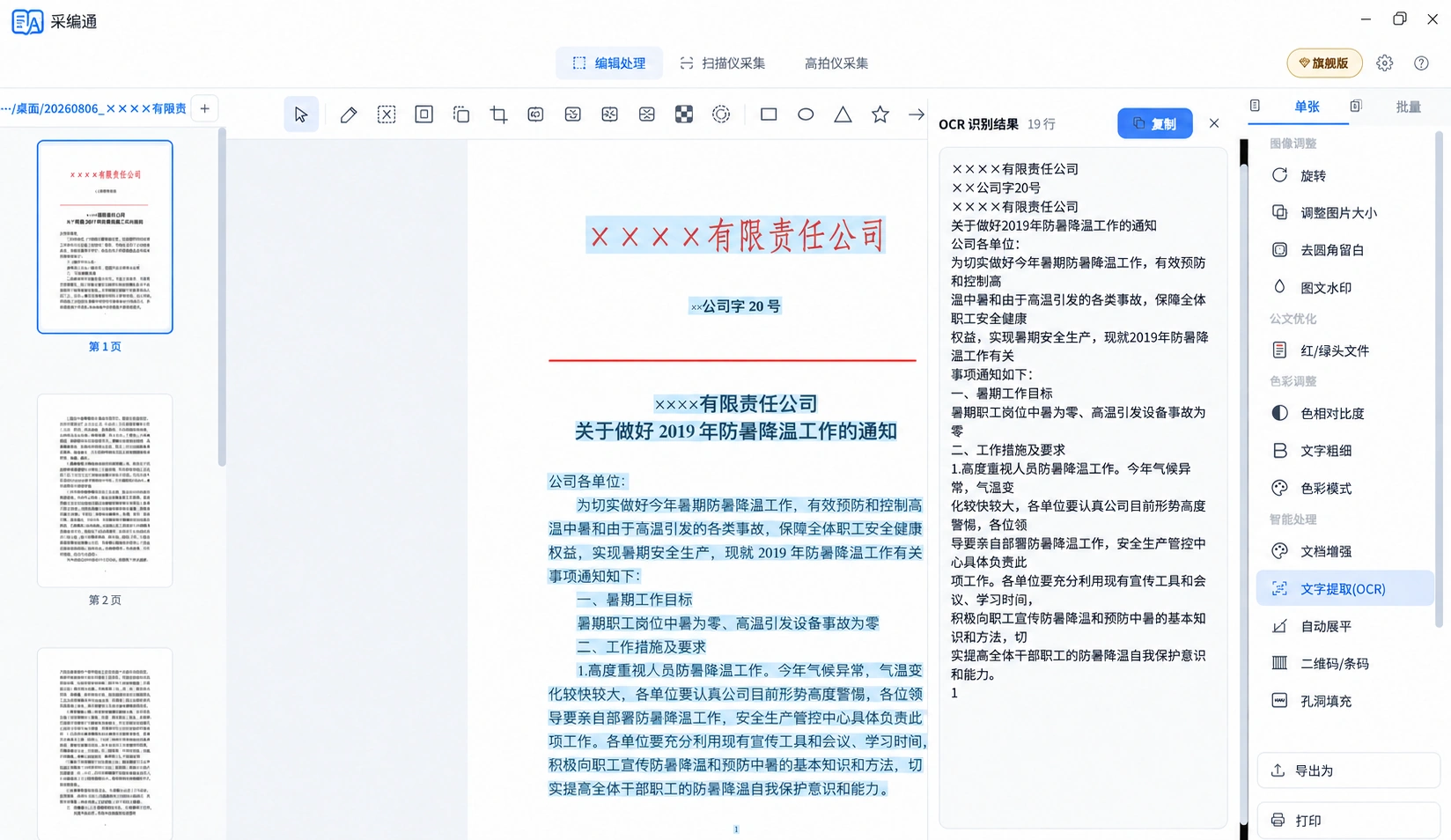Click document heading 公司各单位:
The width and height of the screenshot is (1451, 840).
587,482
